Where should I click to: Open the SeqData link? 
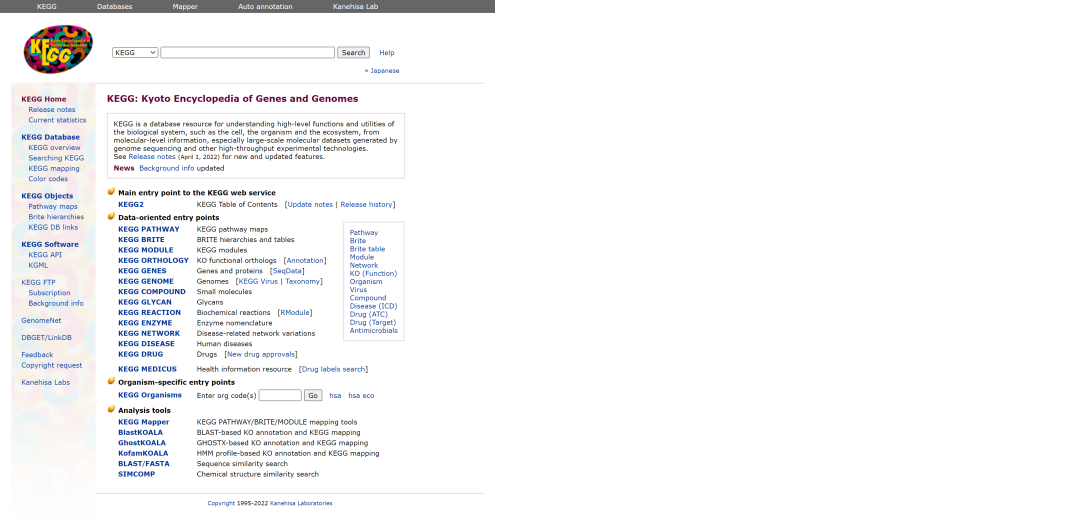tap(287, 271)
